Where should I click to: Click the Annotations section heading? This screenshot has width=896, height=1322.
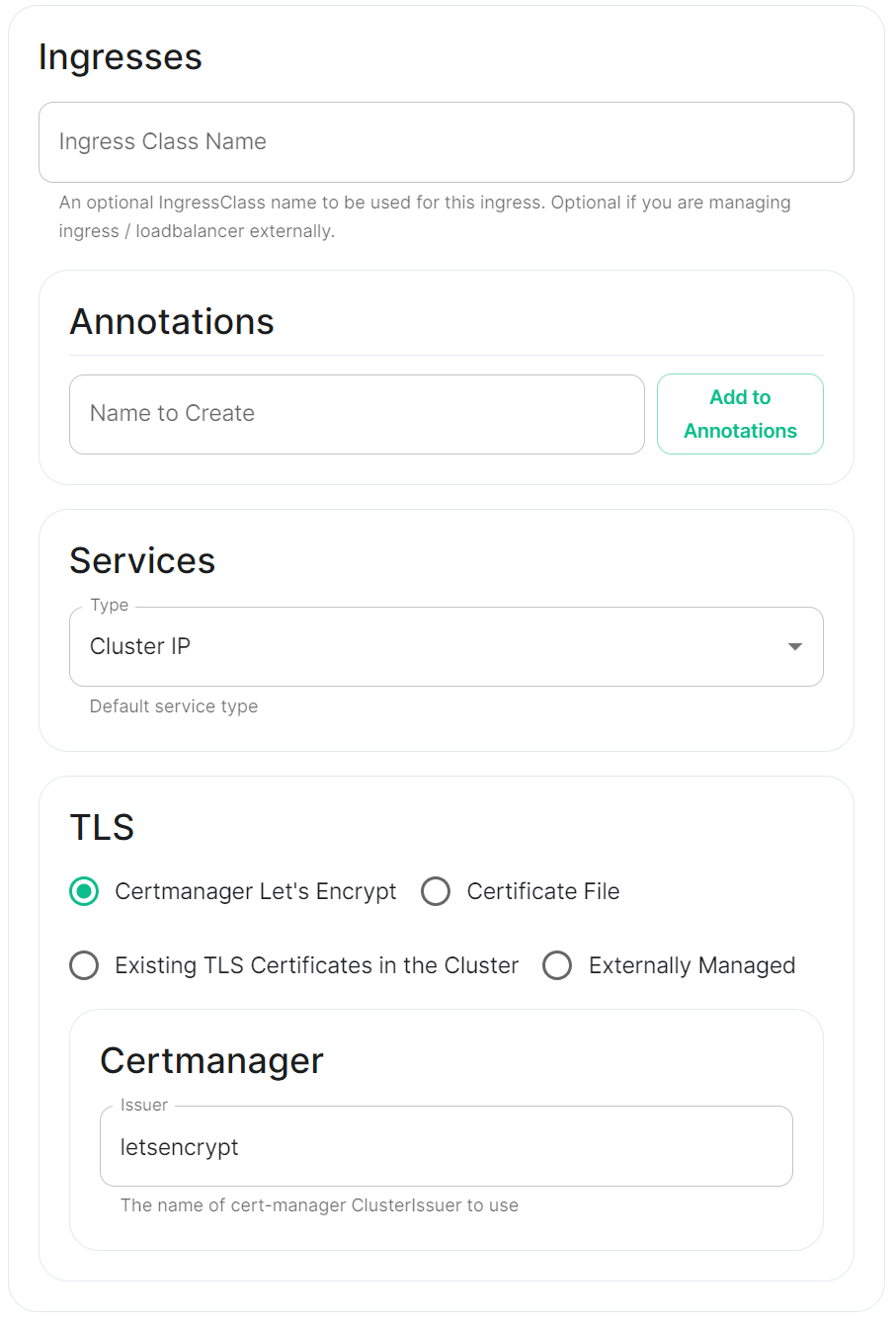click(172, 322)
